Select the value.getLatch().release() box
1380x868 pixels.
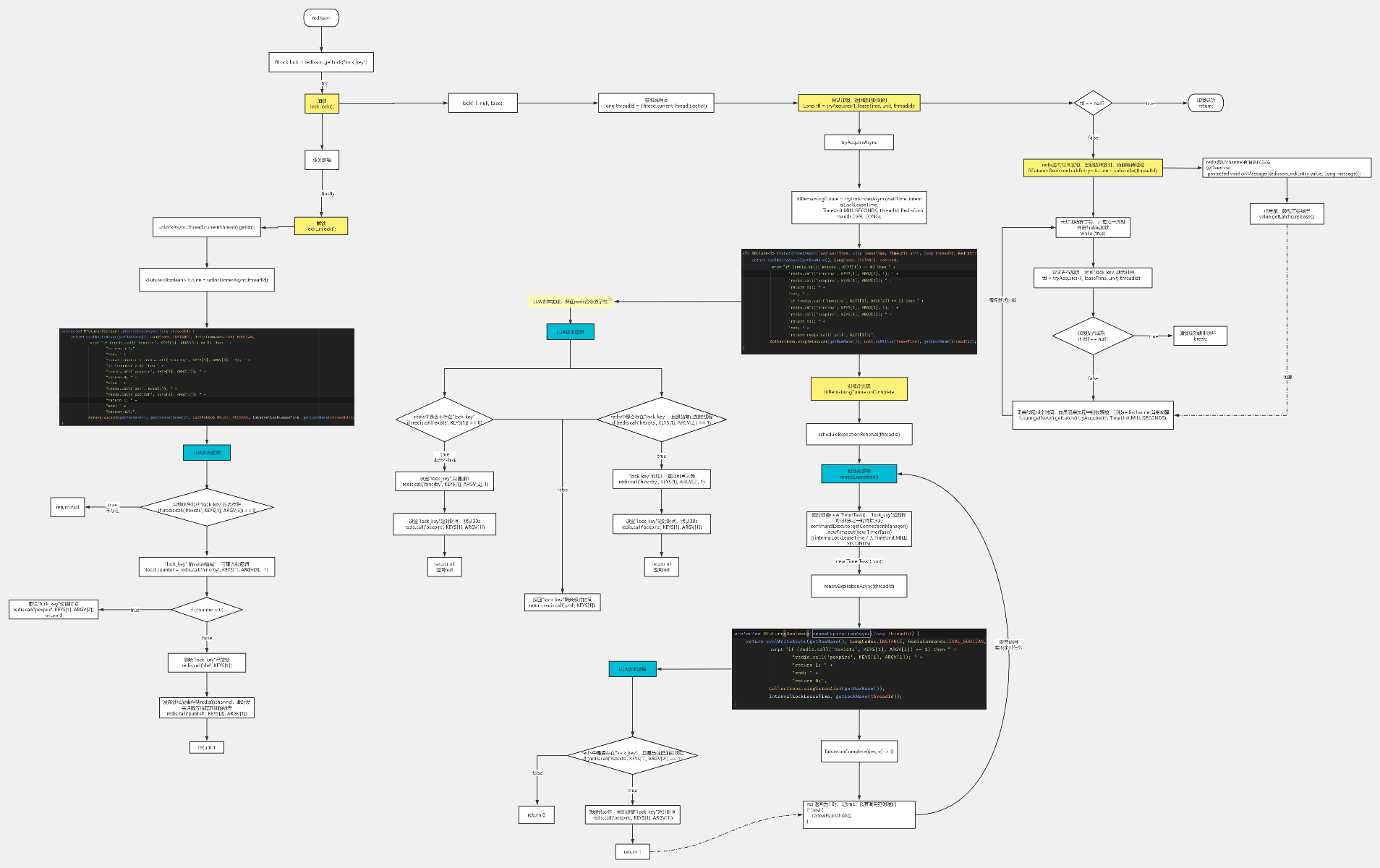click(x=1286, y=214)
